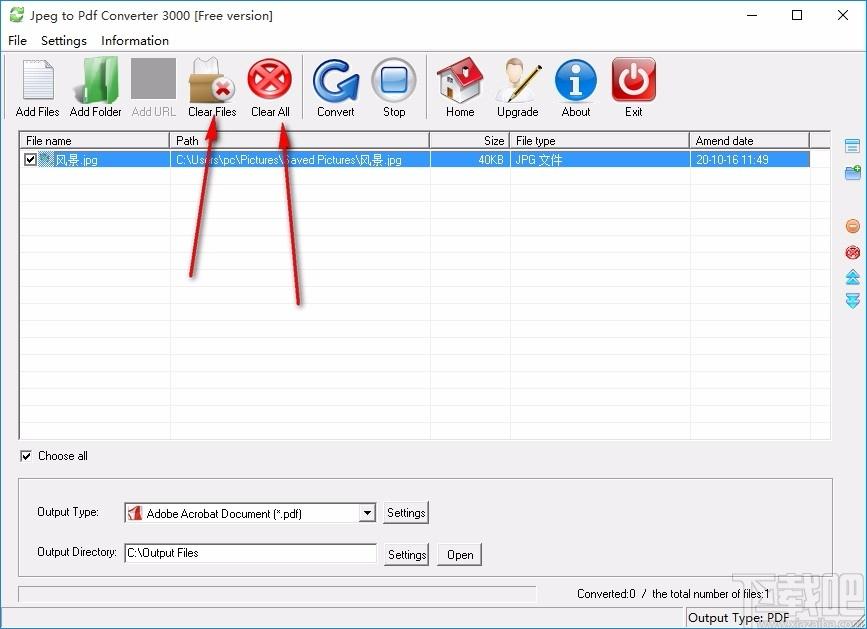This screenshot has width=867, height=629.
Task: Click Settings button beside Output Type
Action: [x=406, y=513]
